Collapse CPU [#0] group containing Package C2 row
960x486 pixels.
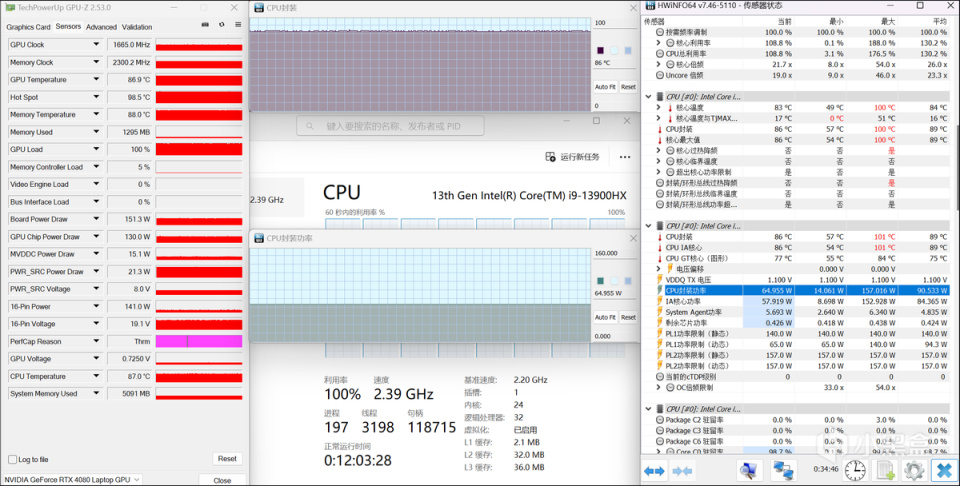point(648,409)
